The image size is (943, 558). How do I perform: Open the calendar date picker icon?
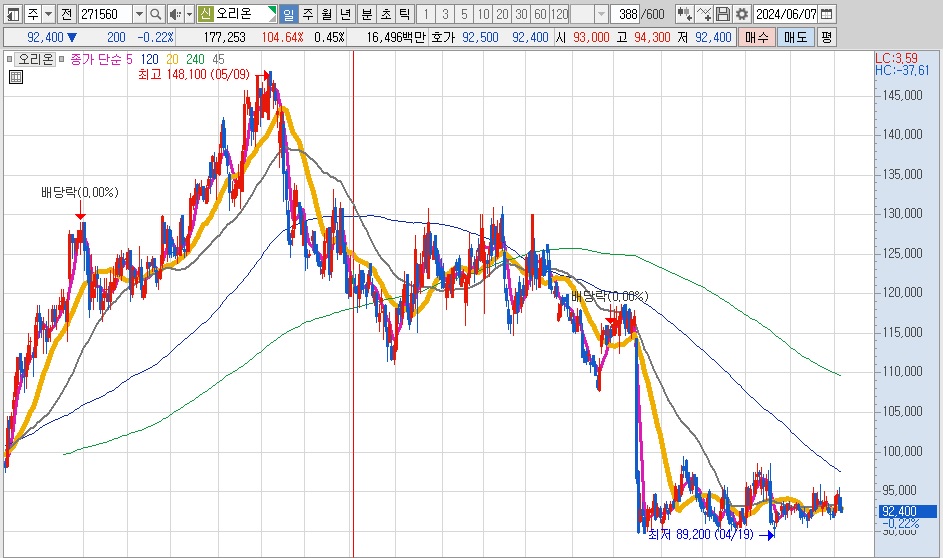(x=827, y=14)
